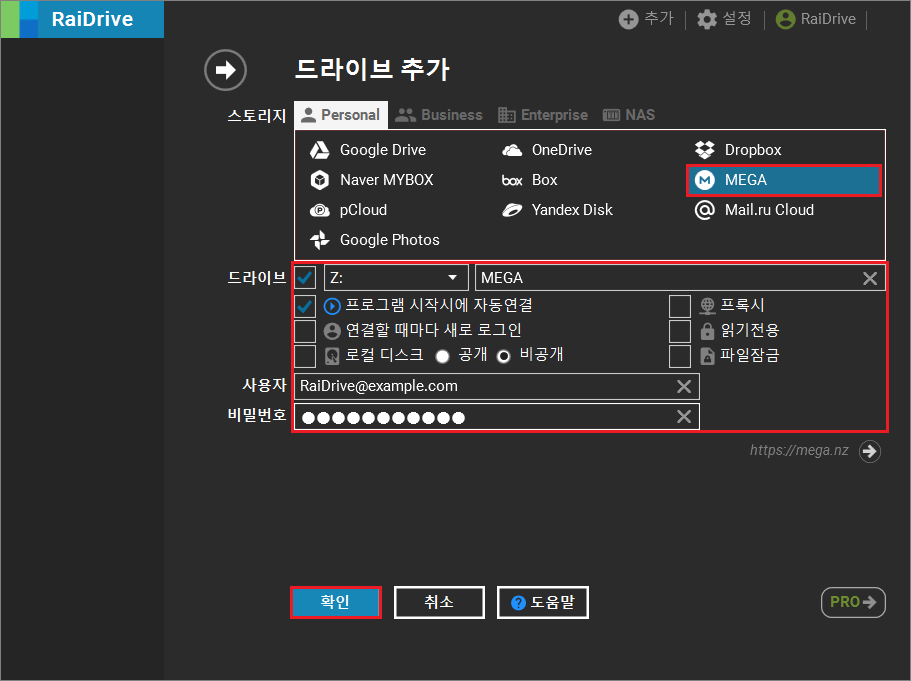Click the 프록시 globe icon
911x681 pixels.
click(707, 306)
